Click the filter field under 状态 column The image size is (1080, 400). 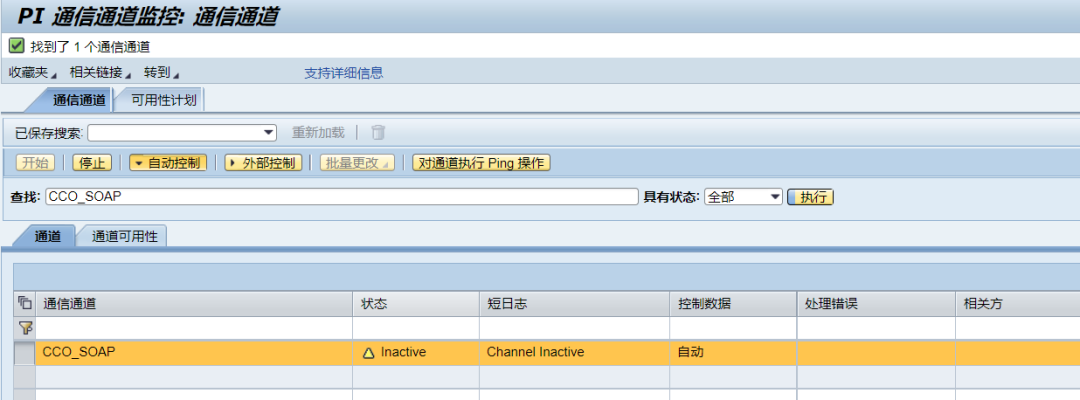pos(416,328)
